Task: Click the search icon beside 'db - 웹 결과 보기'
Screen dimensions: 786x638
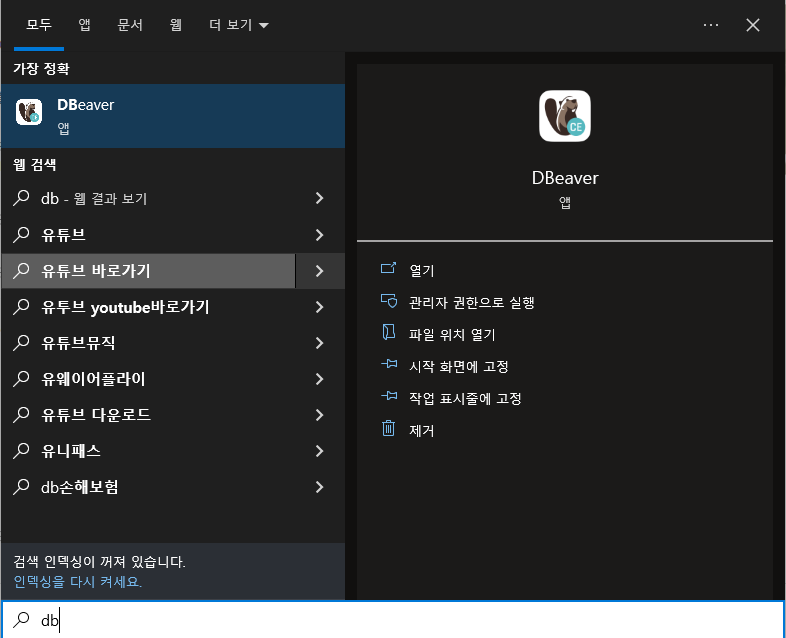Action: click(21, 198)
